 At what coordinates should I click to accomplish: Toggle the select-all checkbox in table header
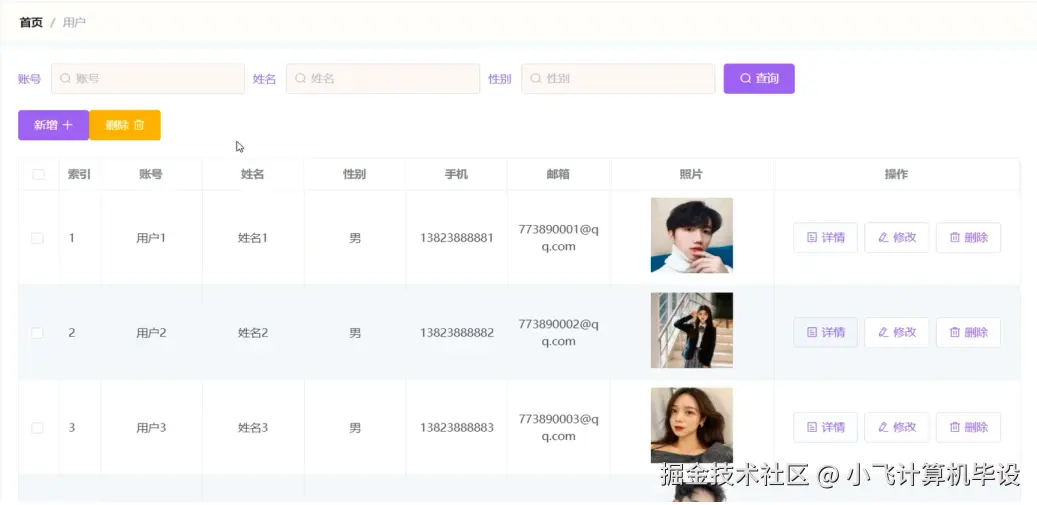pyautogui.click(x=38, y=175)
